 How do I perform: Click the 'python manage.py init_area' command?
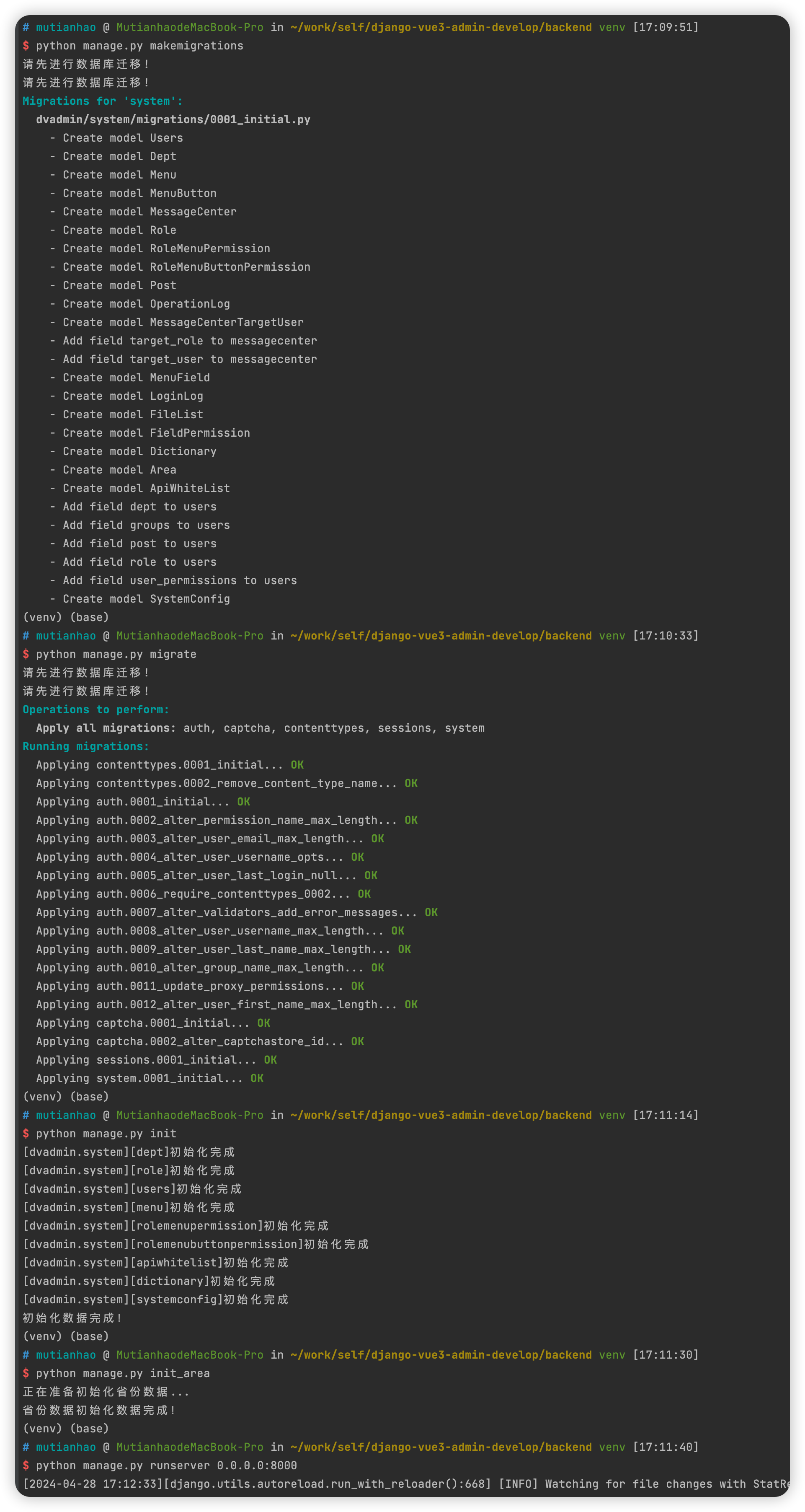coord(123,1373)
